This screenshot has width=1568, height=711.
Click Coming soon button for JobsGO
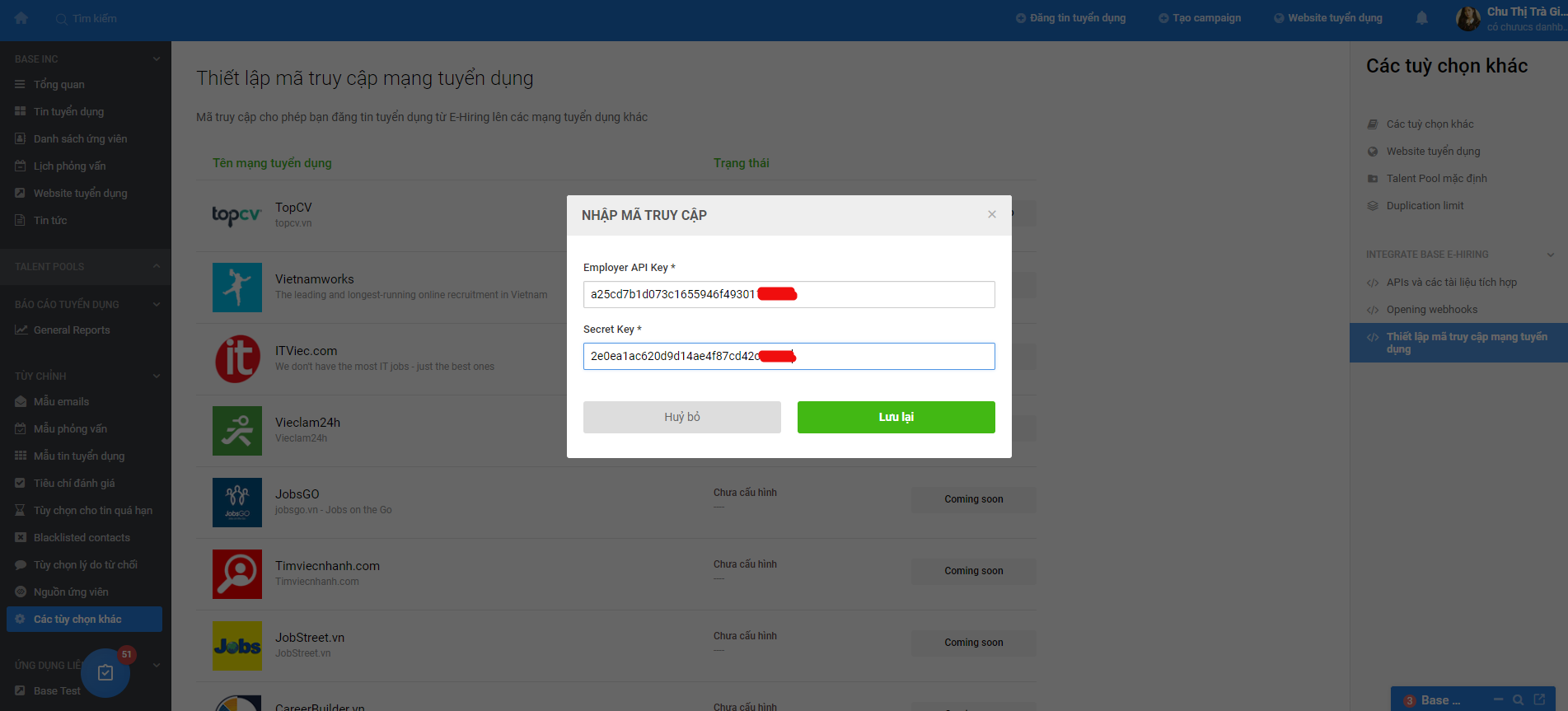[973, 499]
